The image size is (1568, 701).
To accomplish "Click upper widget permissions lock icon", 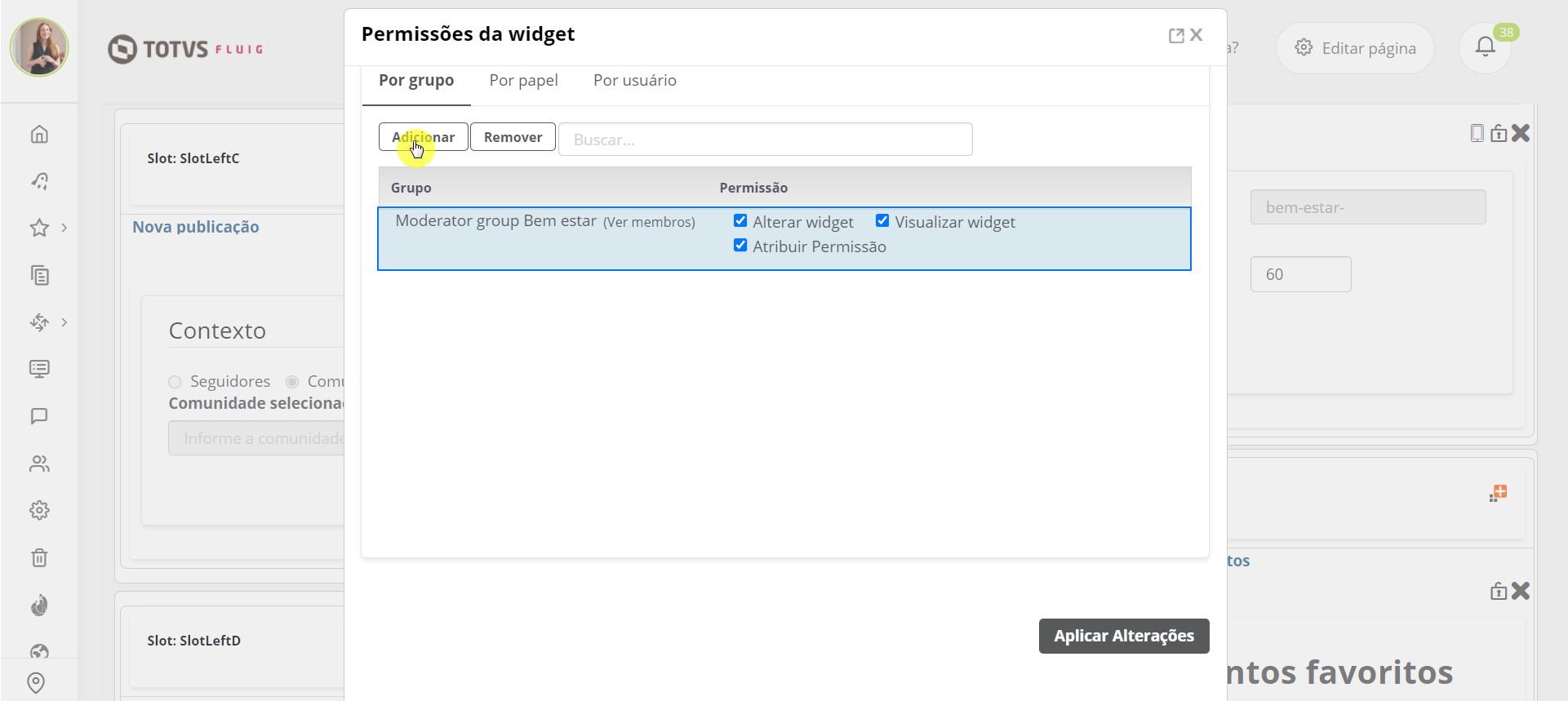I will (1499, 133).
